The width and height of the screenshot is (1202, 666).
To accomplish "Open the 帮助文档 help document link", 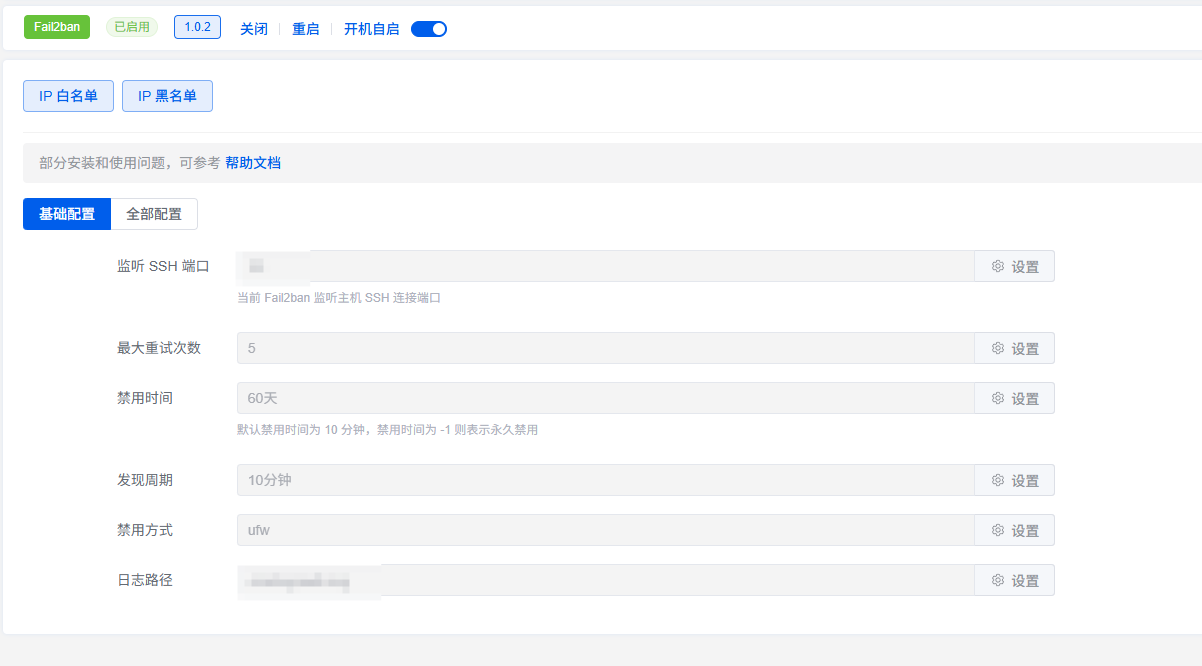I will tap(253, 162).
